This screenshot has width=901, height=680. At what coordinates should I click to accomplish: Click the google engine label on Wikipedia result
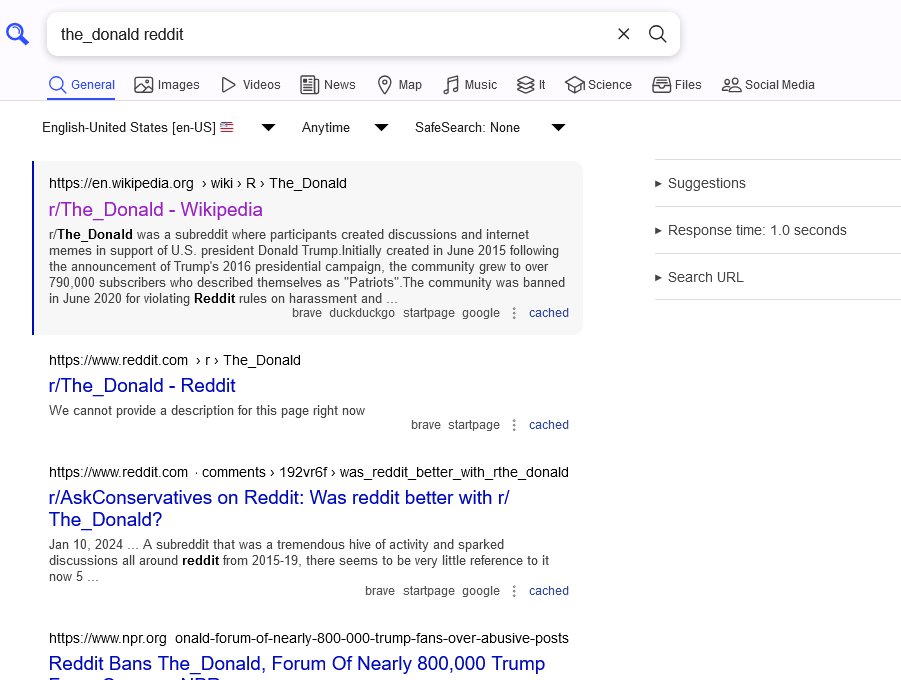[x=481, y=313]
